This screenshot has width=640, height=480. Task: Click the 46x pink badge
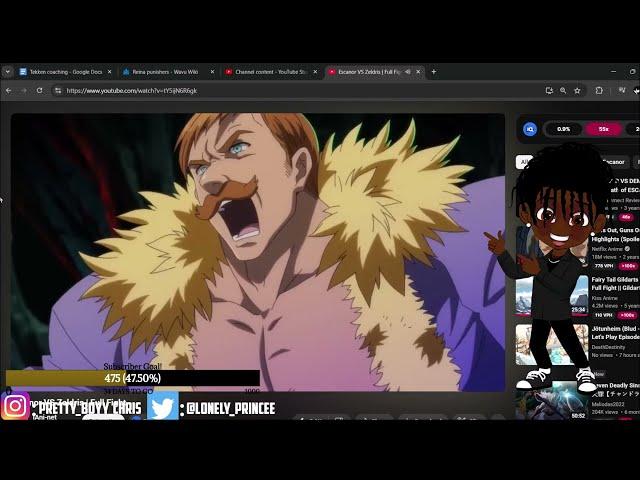pyautogui.click(x=626, y=217)
